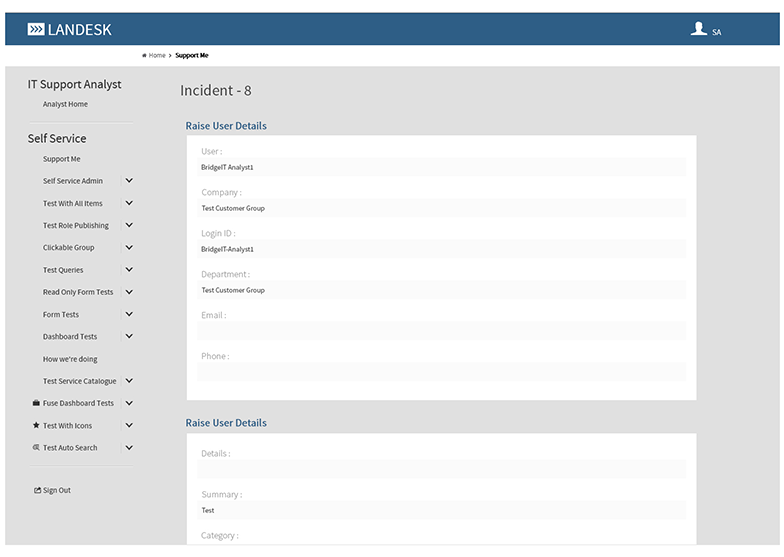Screen dimensions: 784x557
Task: Click the Sign Out icon
Action: click(x=37, y=491)
